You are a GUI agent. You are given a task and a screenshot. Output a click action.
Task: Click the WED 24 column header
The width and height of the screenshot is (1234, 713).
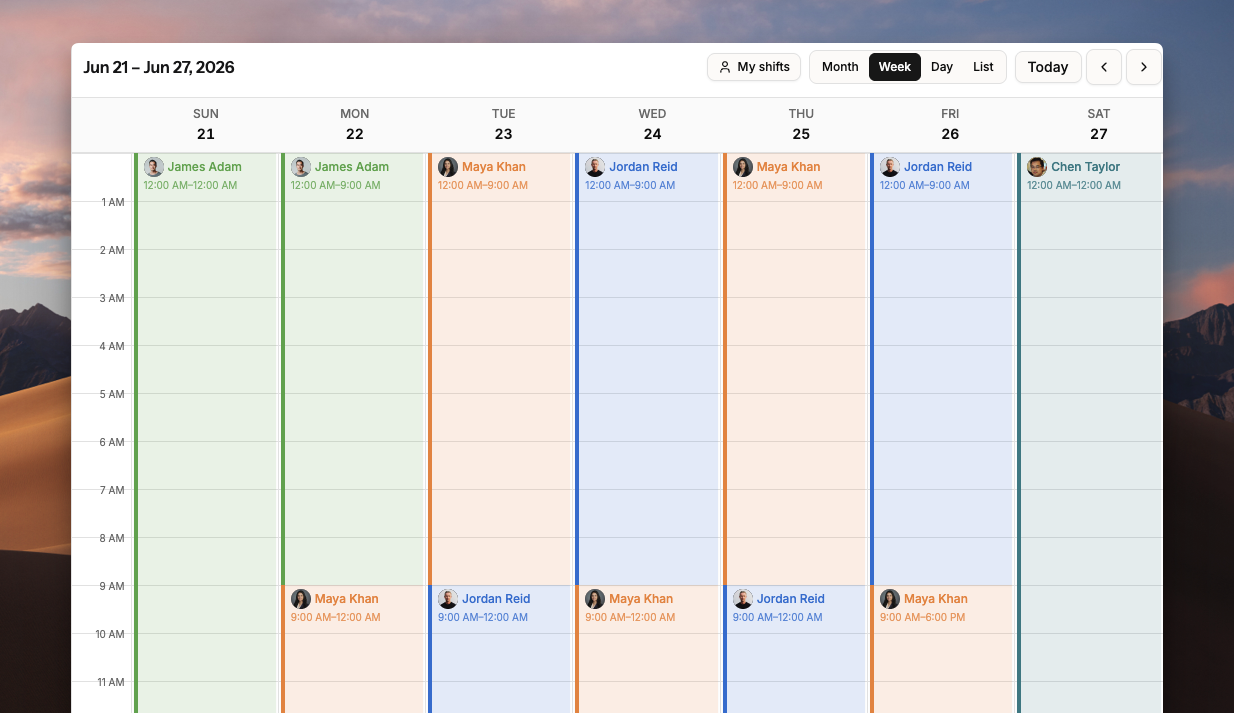pos(652,124)
